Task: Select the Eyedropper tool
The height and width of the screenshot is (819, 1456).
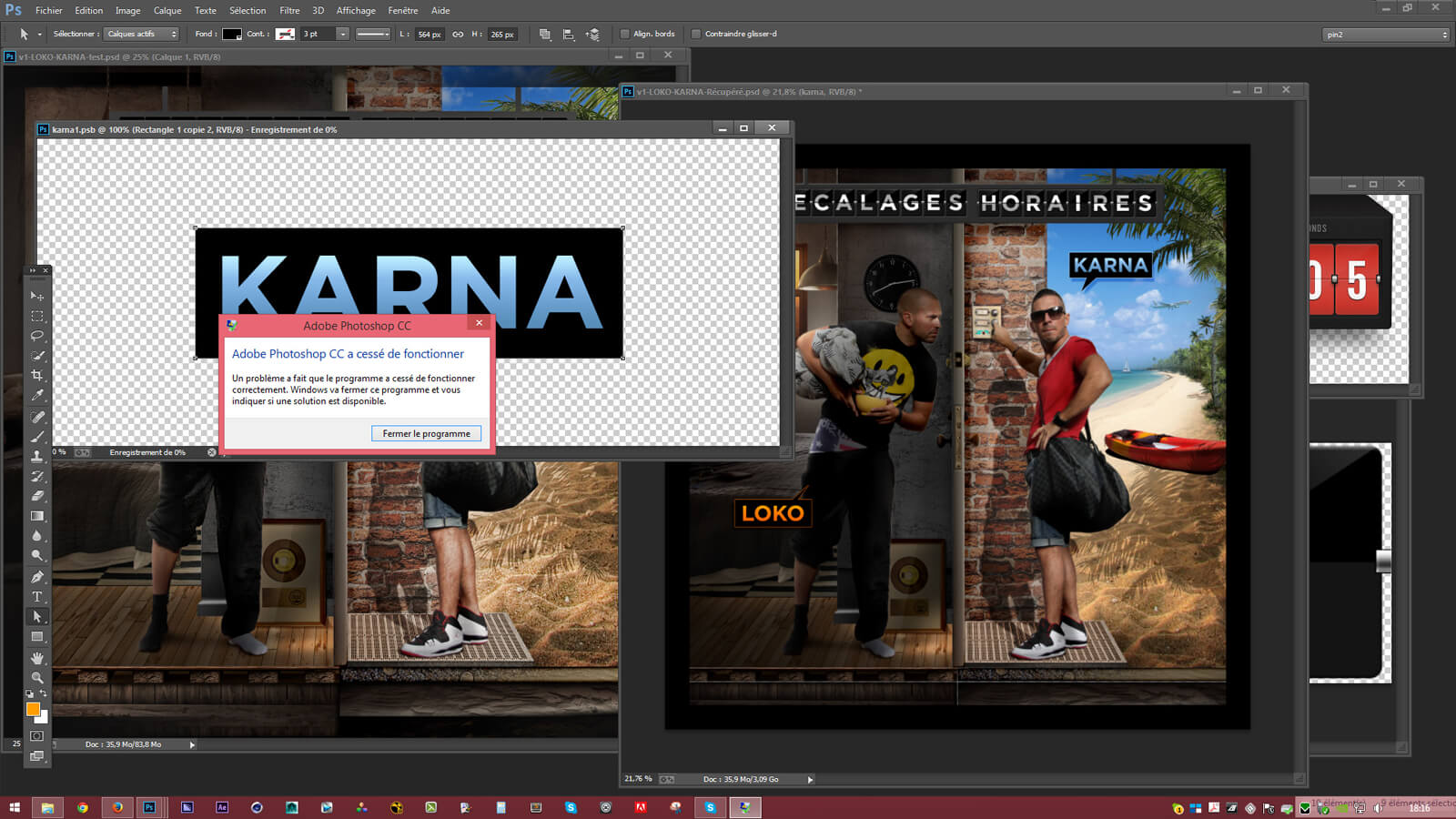Action: 37,395
